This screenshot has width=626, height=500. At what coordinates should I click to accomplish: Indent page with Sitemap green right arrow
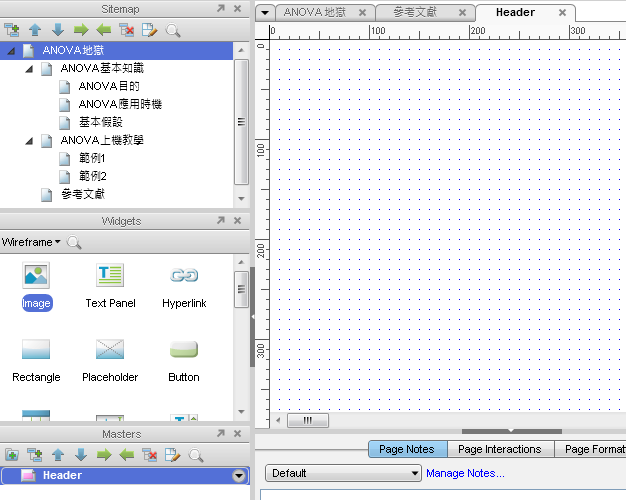point(81,30)
